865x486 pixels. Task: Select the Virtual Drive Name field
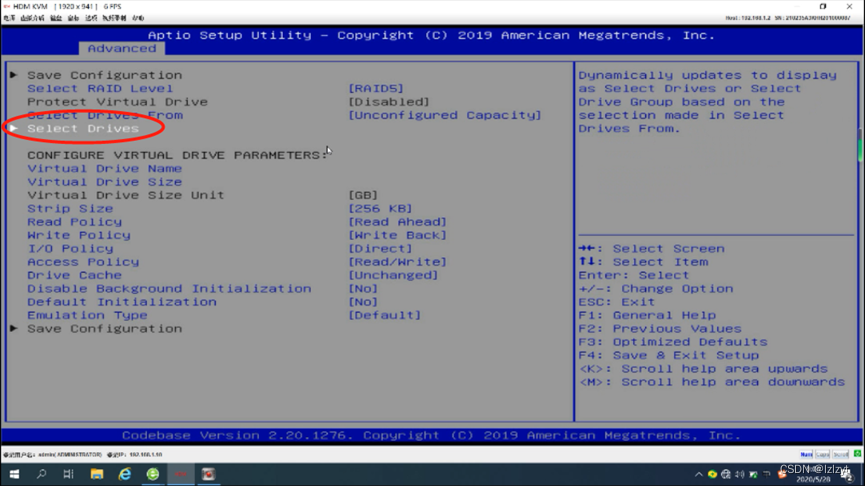click(x=105, y=168)
